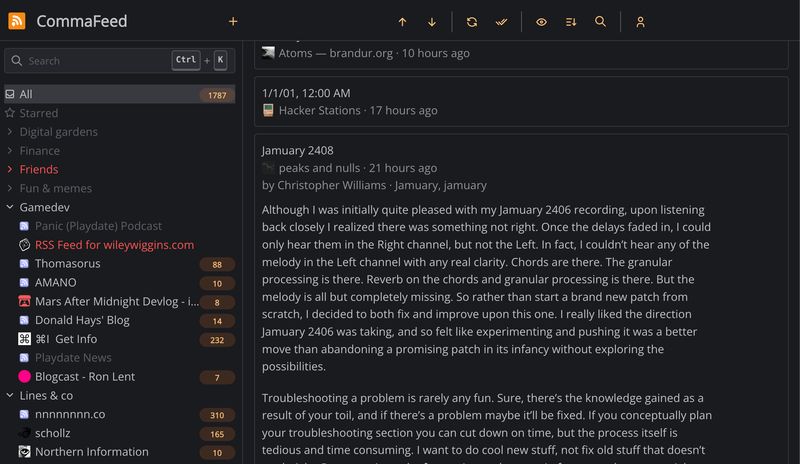Click the Hacker Stations feed favicon
The height and width of the screenshot is (464, 800).
pyautogui.click(x=268, y=110)
